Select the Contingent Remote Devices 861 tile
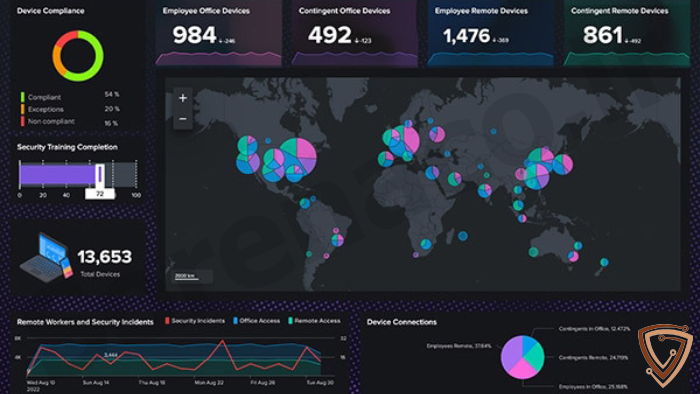 [x=627, y=33]
